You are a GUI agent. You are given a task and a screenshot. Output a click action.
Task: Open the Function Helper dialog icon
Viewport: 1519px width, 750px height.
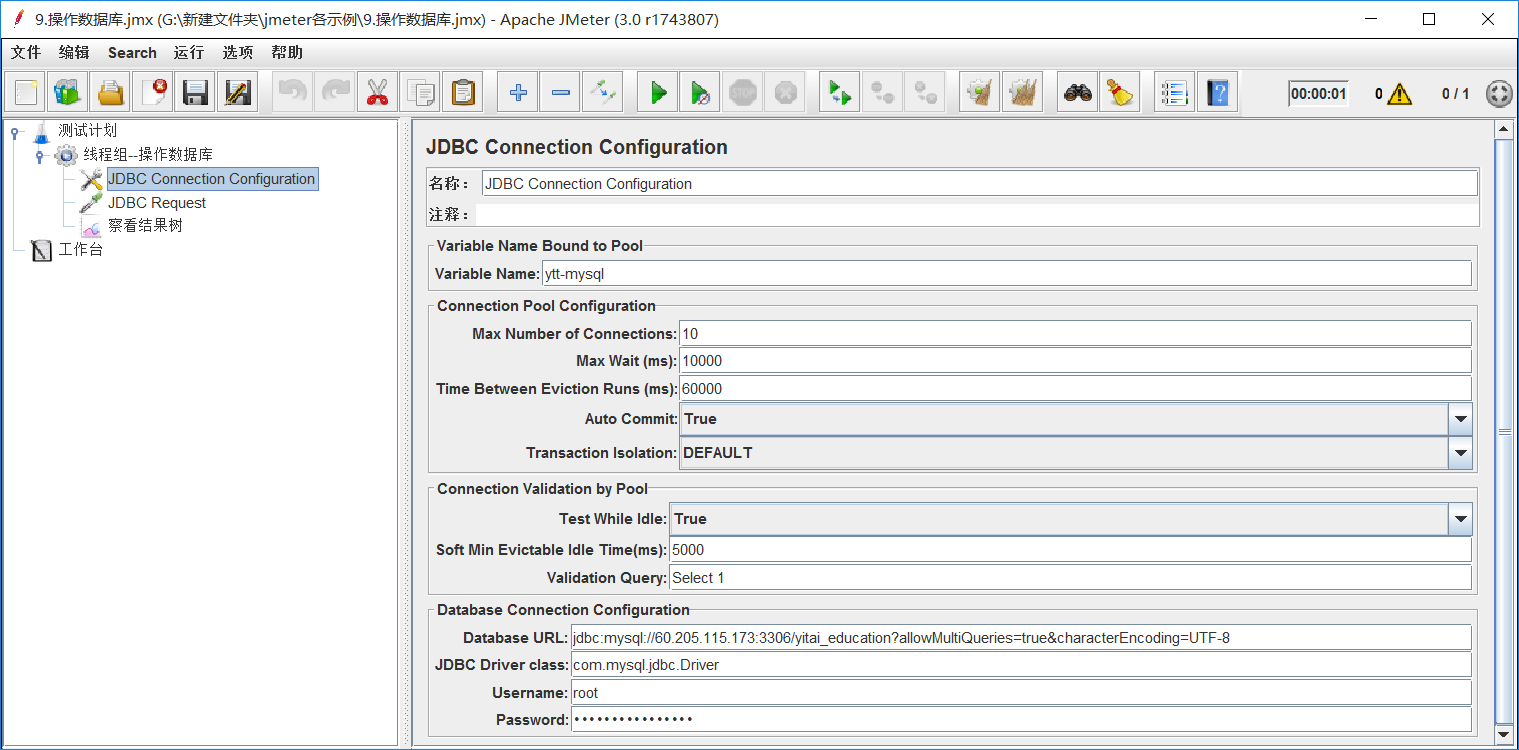(x=1175, y=93)
